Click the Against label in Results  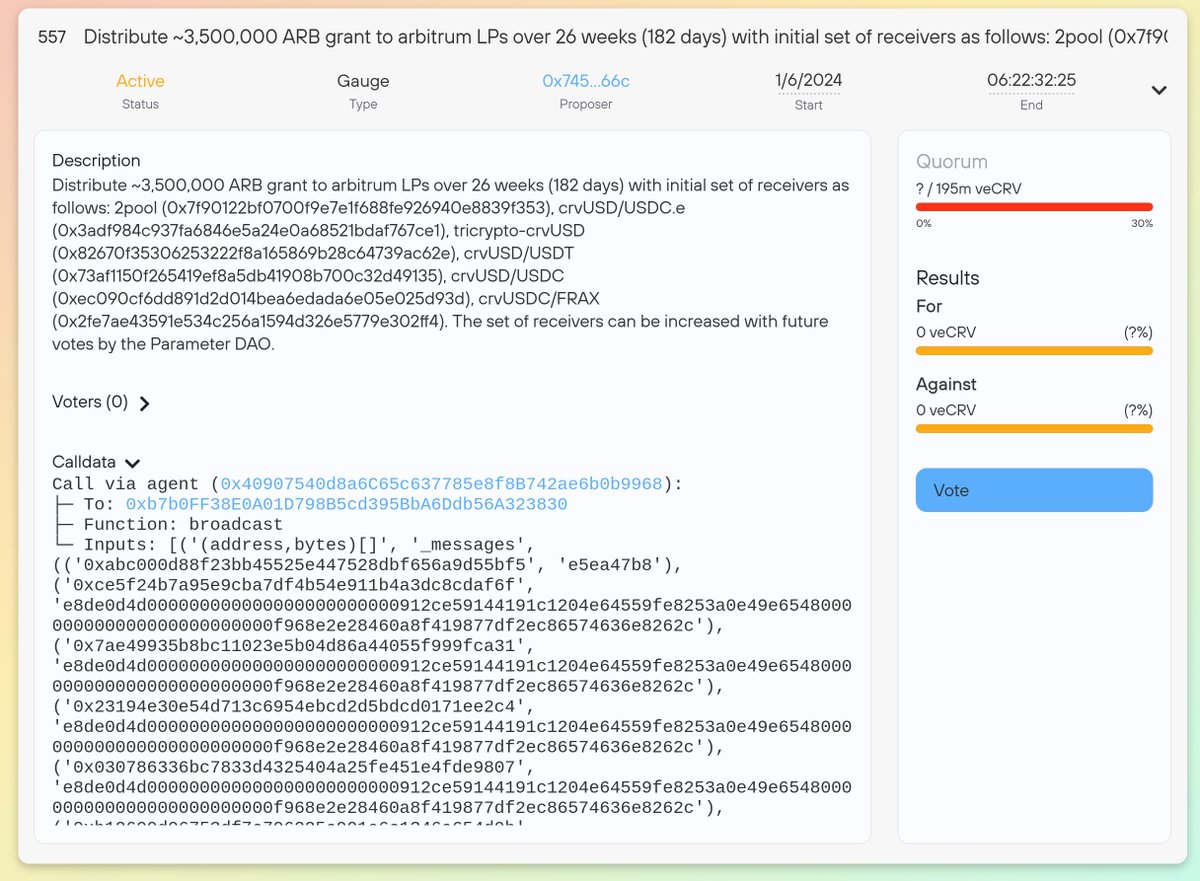pyautogui.click(x=946, y=384)
